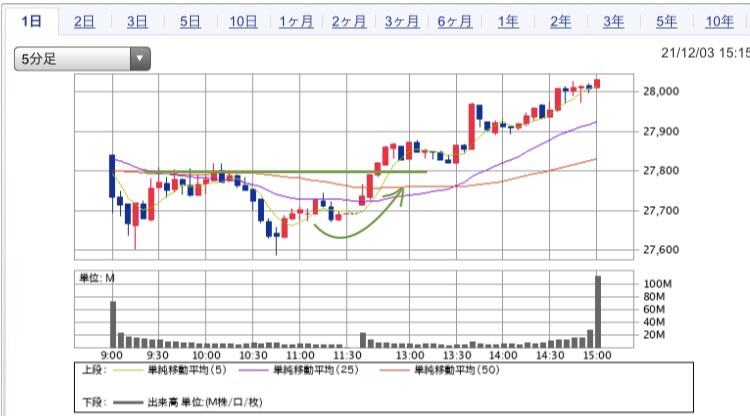Image resolution: width=750 pixels, height=416 pixels.
Task: Click the orange 50-period legend line sample
Action: coord(395,370)
